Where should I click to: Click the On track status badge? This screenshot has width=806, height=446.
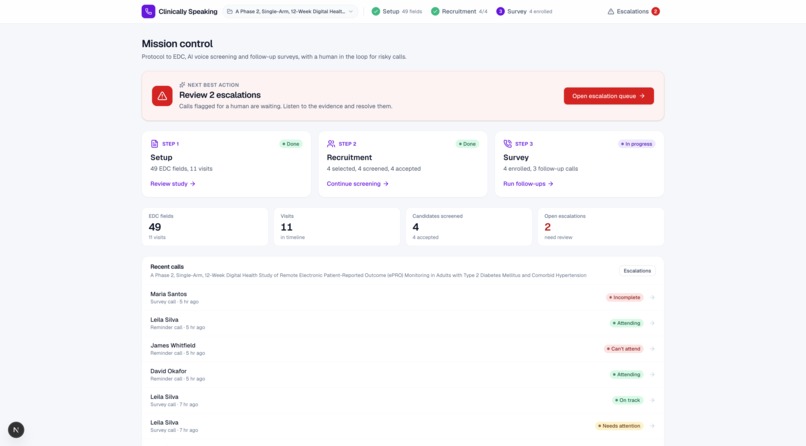[628, 400]
